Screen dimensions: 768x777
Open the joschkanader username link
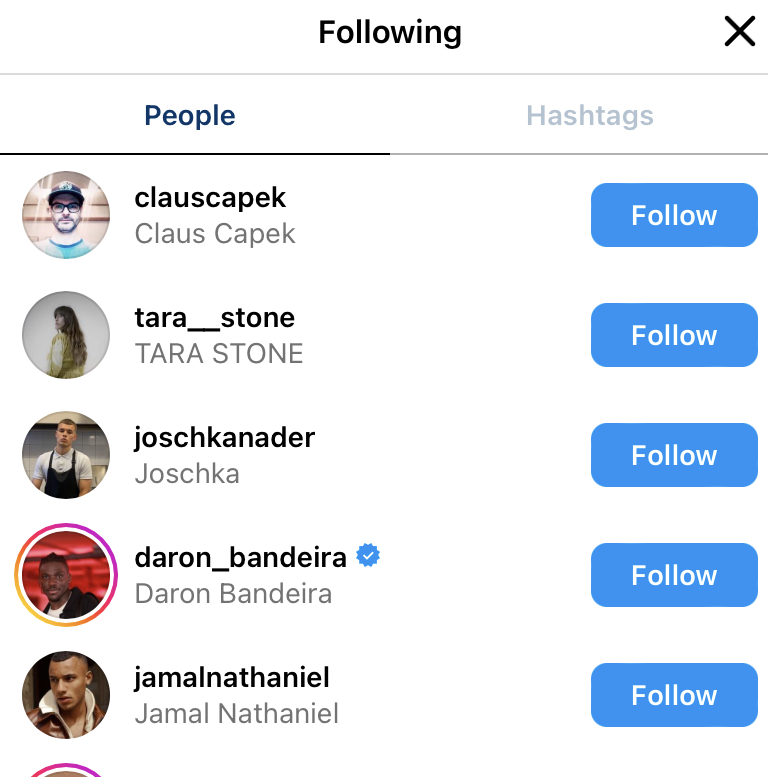(224, 438)
